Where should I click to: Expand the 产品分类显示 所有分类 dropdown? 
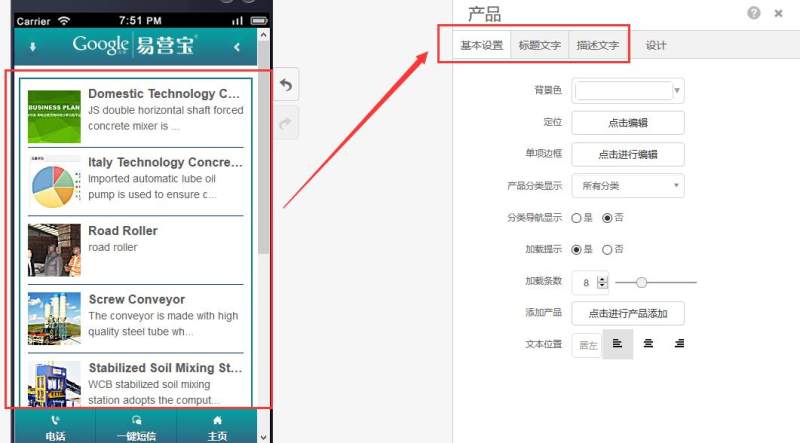coord(628,186)
